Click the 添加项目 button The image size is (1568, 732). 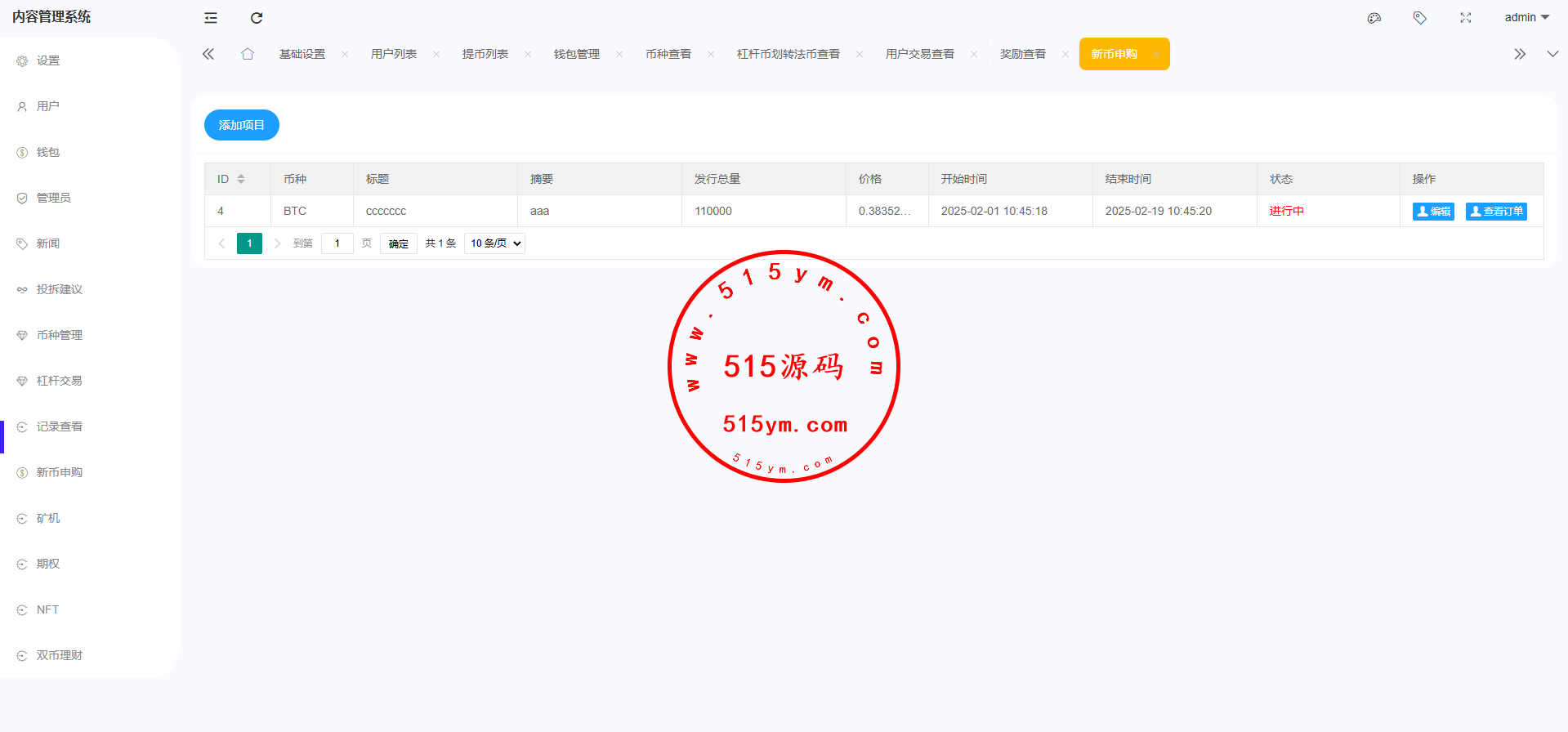tap(241, 125)
